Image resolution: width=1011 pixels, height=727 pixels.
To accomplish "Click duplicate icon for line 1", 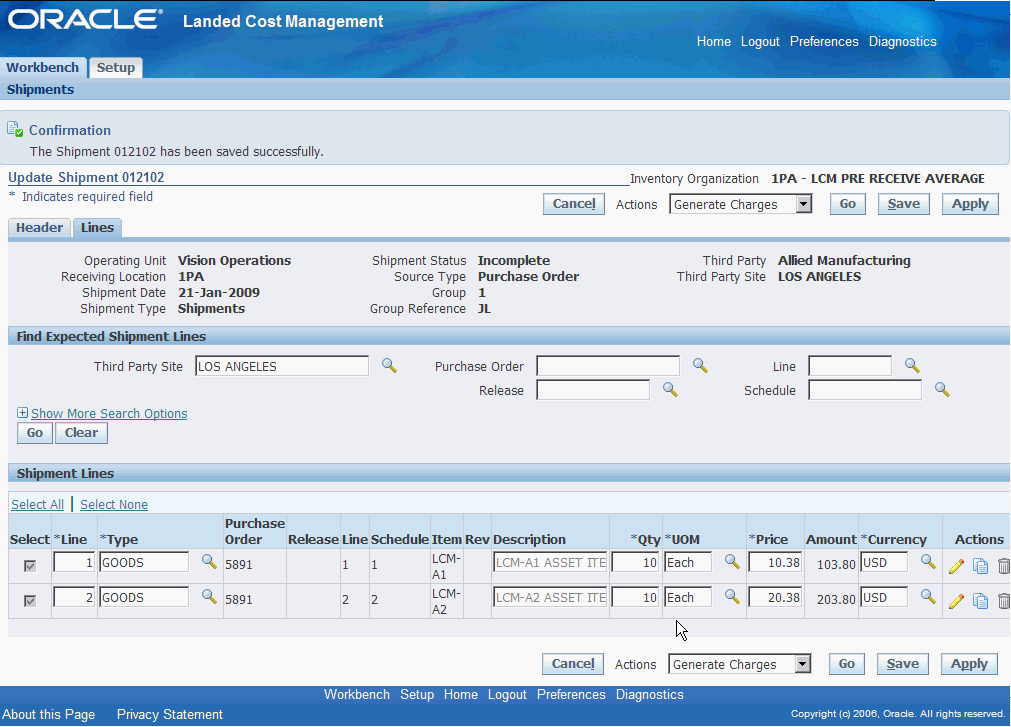I will 980,566.
